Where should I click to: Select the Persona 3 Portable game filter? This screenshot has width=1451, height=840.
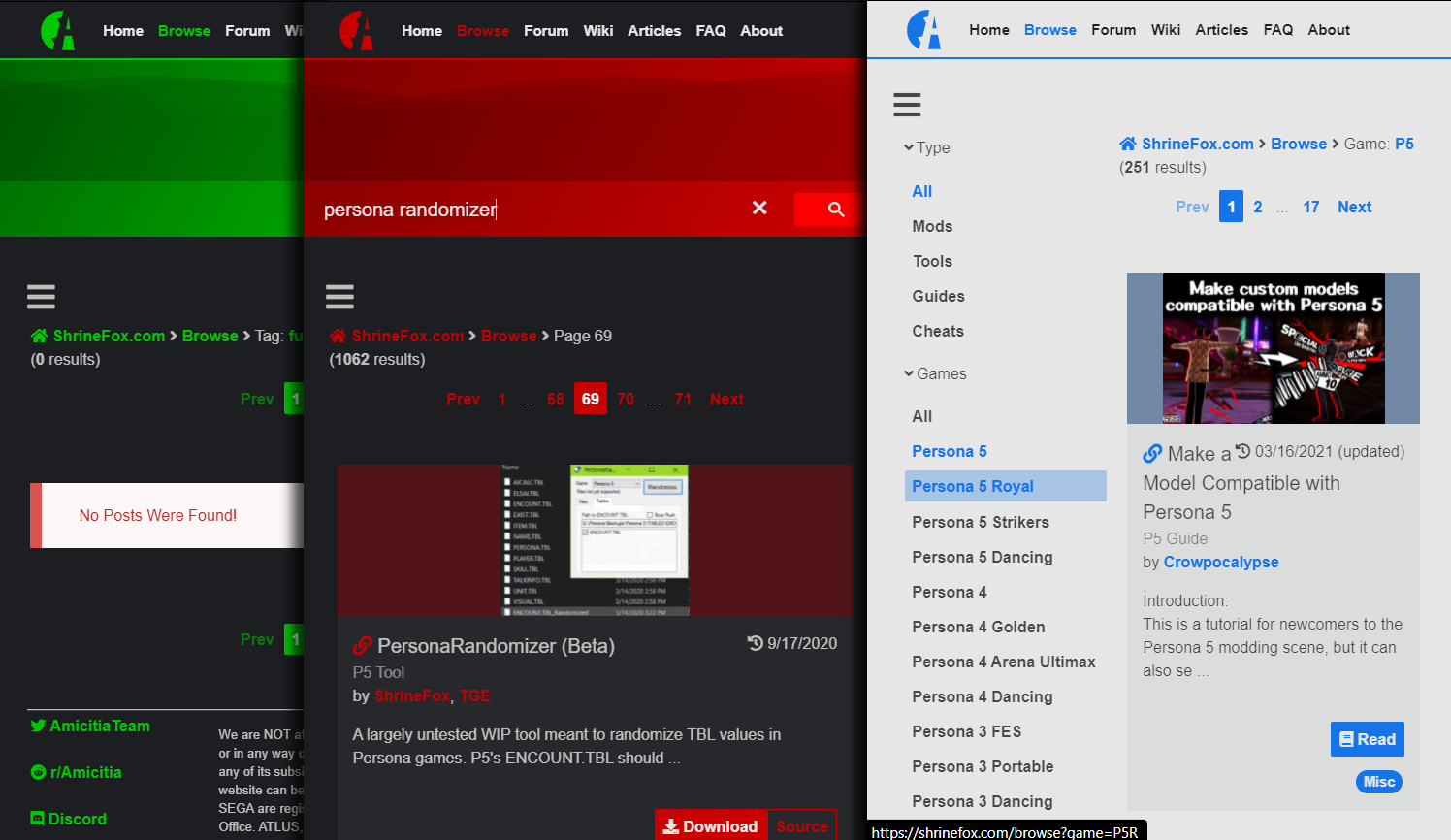[x=983, y=766]
